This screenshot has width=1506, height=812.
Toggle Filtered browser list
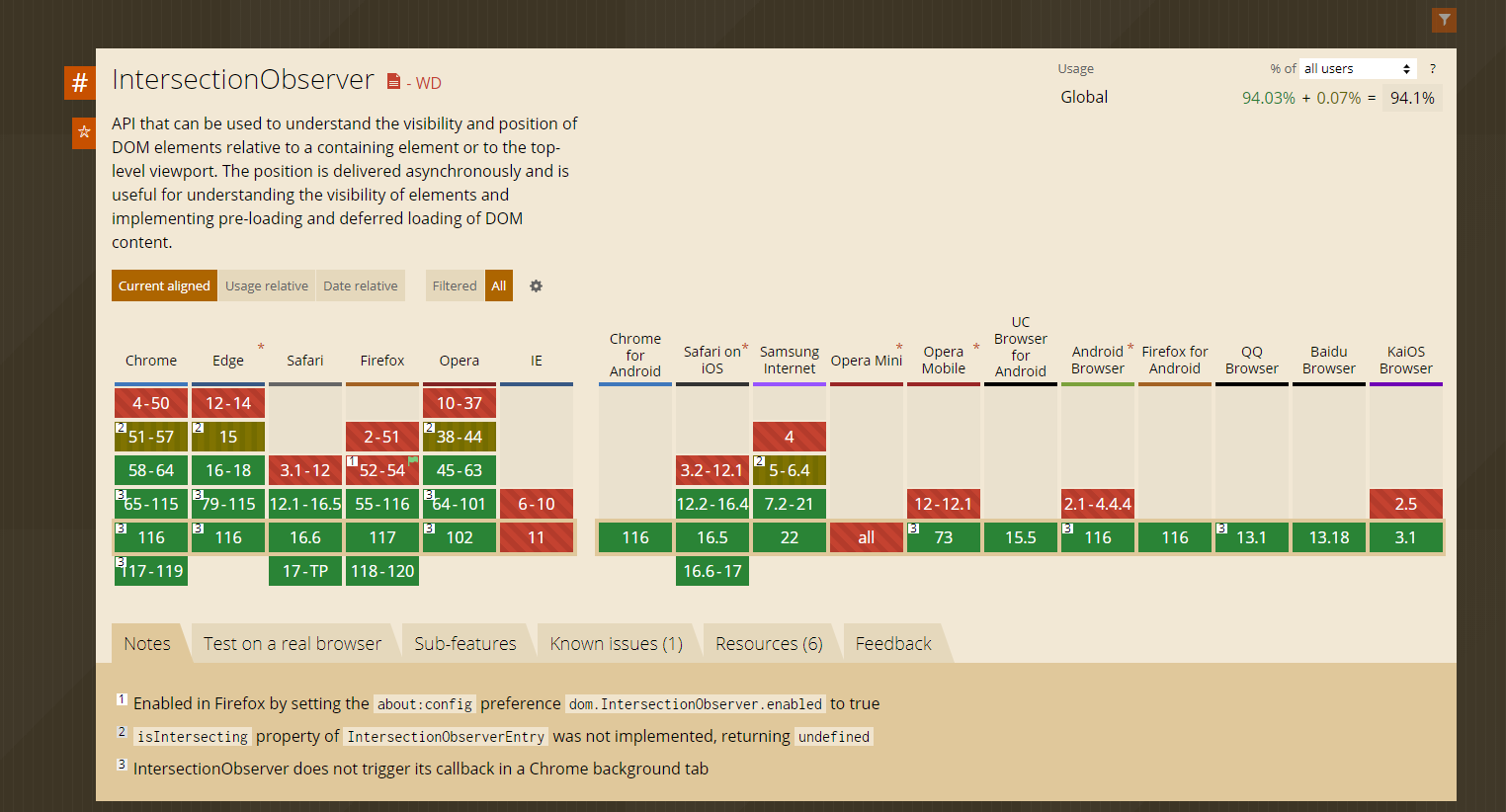[455, 285]
